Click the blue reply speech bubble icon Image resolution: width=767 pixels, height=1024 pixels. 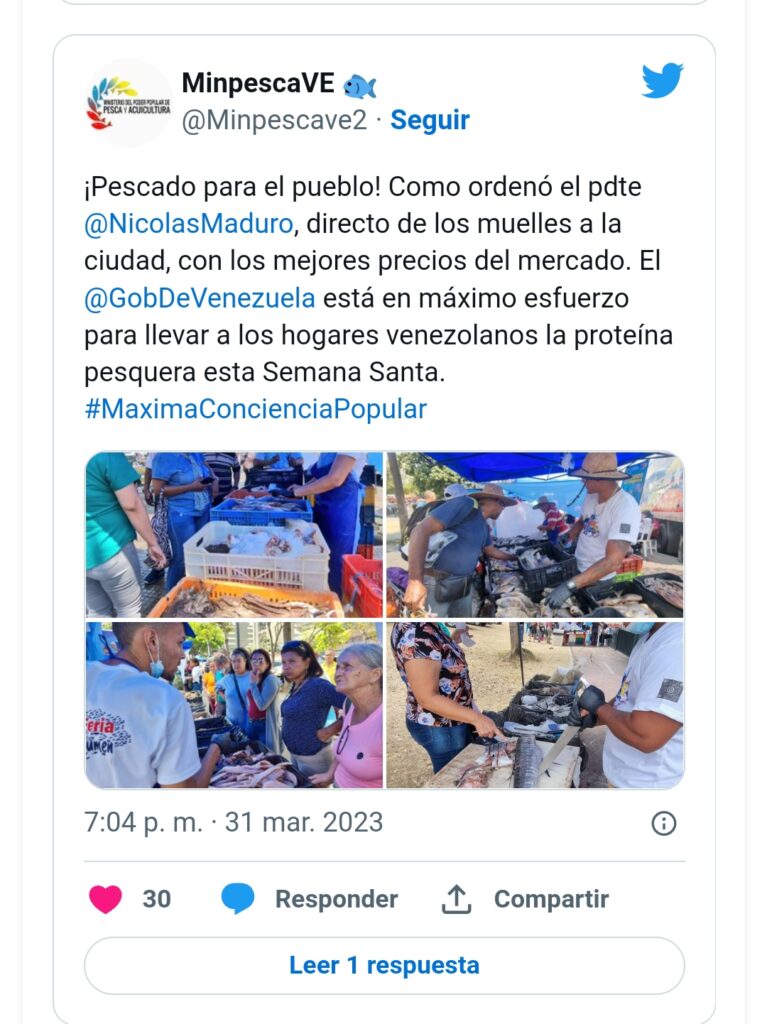pyautogui.click(x=238, y=899)
